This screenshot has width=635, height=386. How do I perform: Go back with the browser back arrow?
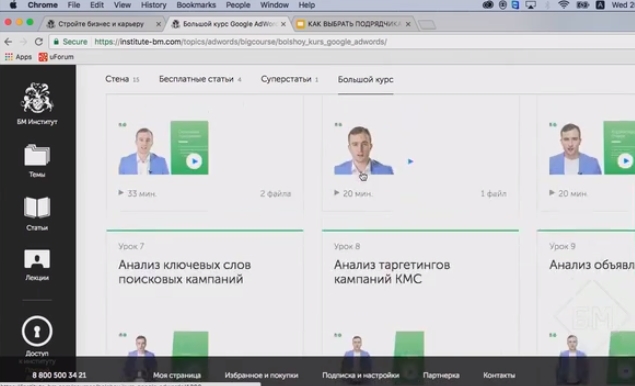(x=8, y=42)
